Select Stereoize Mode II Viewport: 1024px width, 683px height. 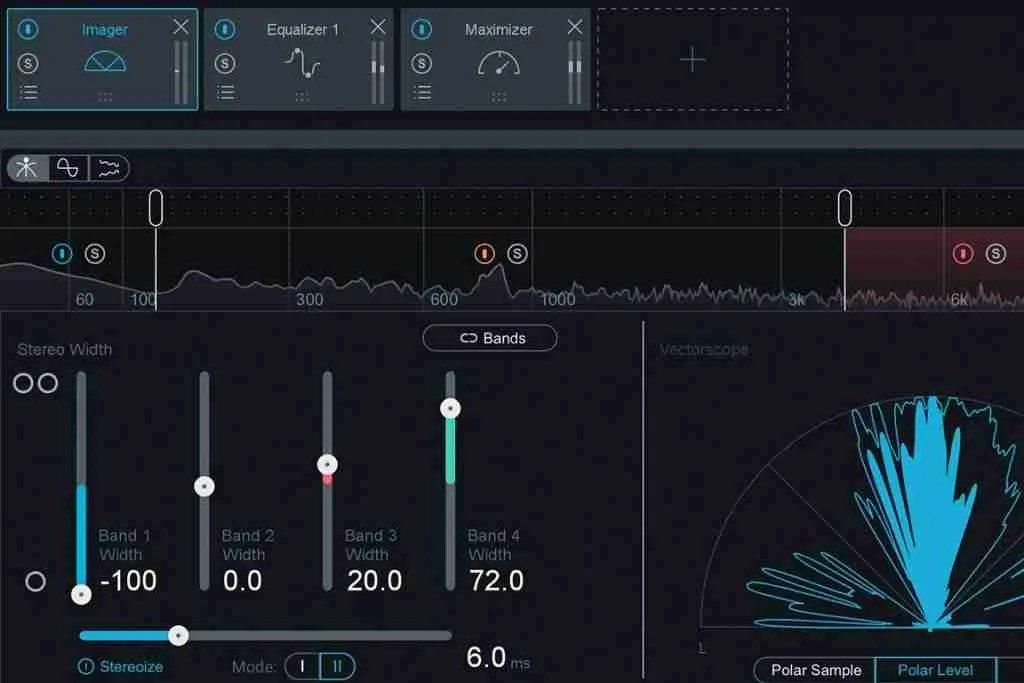tap(337, 666)
